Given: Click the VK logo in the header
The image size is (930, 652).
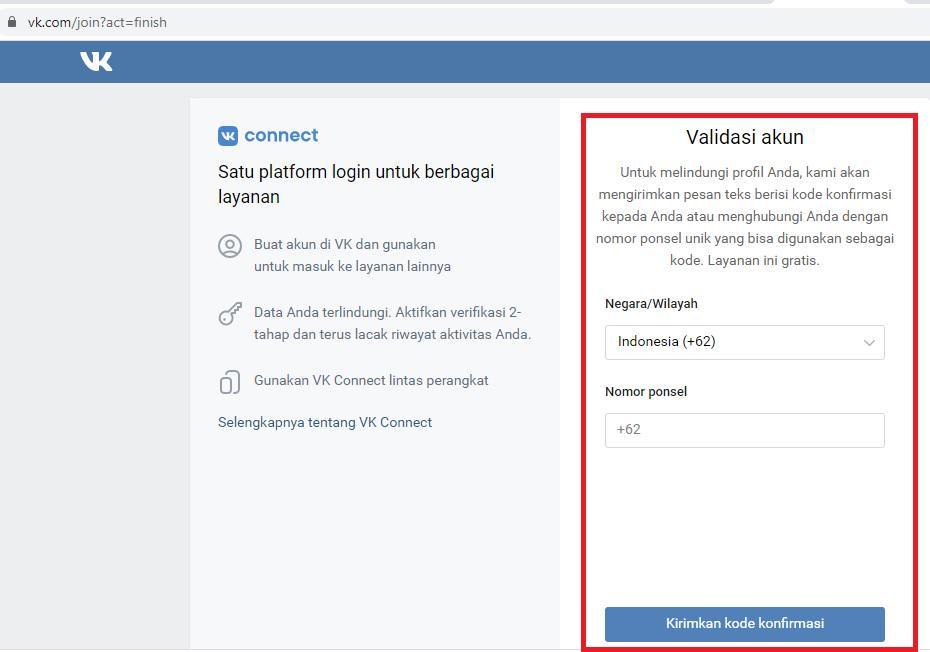Looking at the screenshot, I should click(x=96, y=61).
